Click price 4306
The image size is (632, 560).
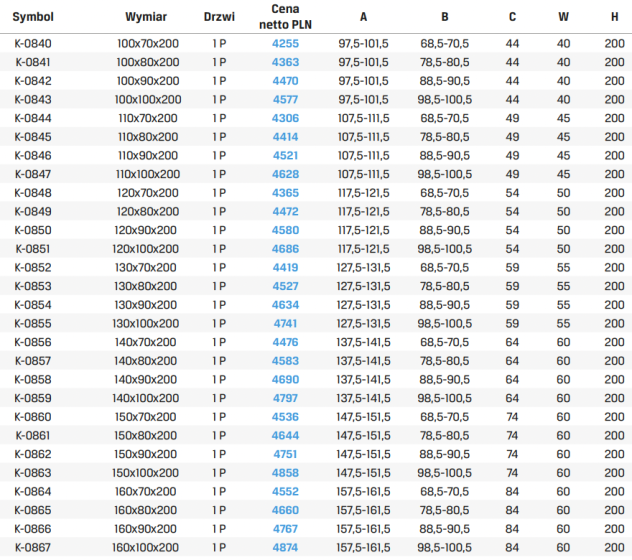coord(285,118)
